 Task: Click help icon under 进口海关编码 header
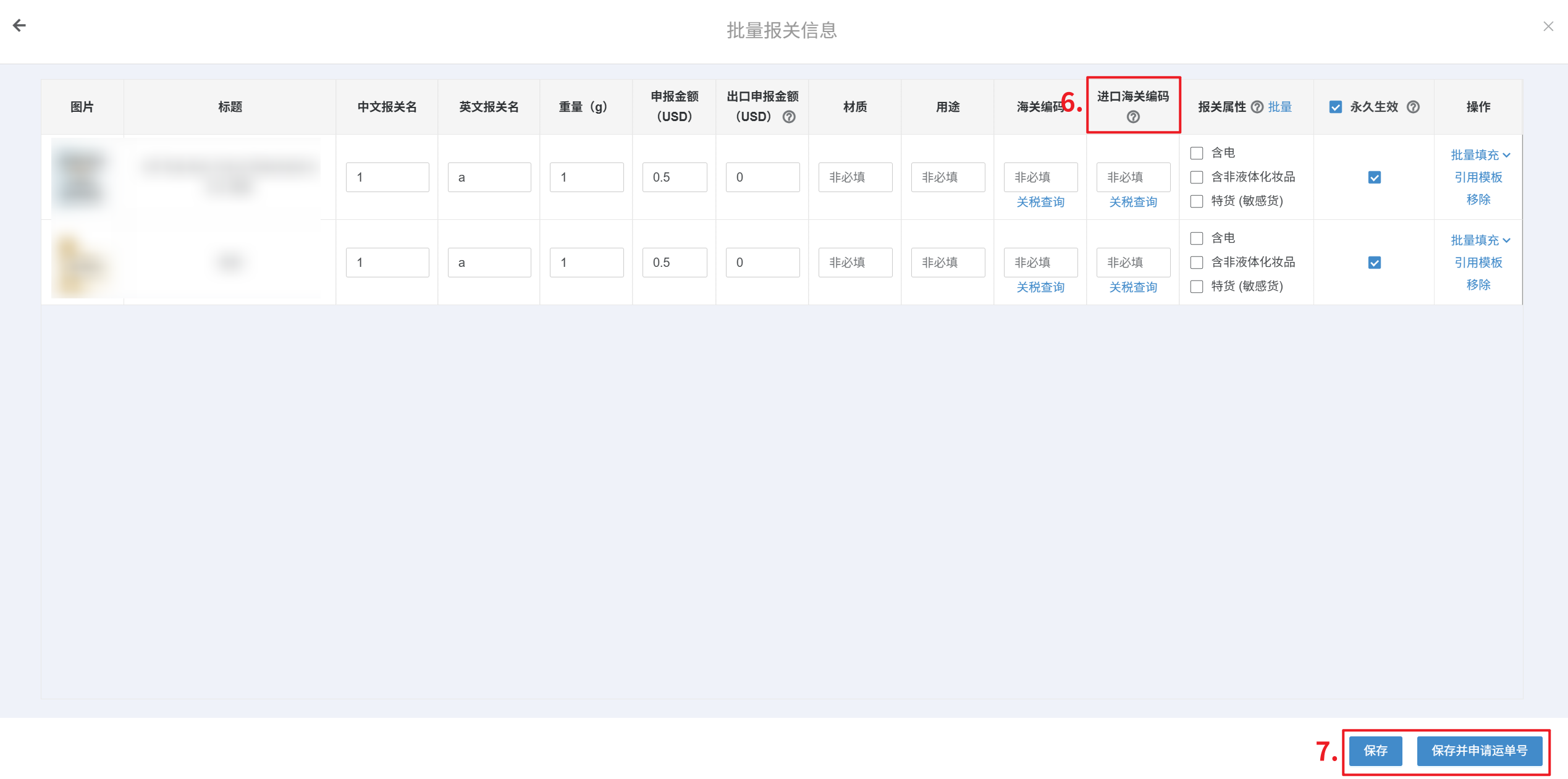1132,117
